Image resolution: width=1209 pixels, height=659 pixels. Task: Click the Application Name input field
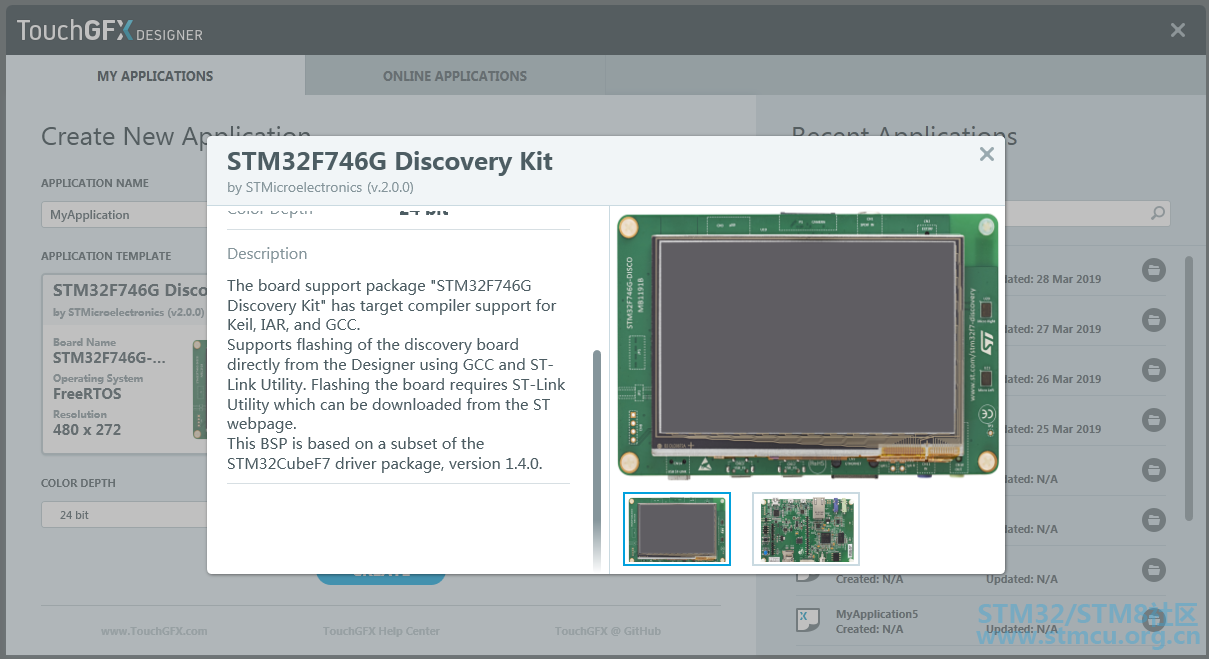click(124, 214)
